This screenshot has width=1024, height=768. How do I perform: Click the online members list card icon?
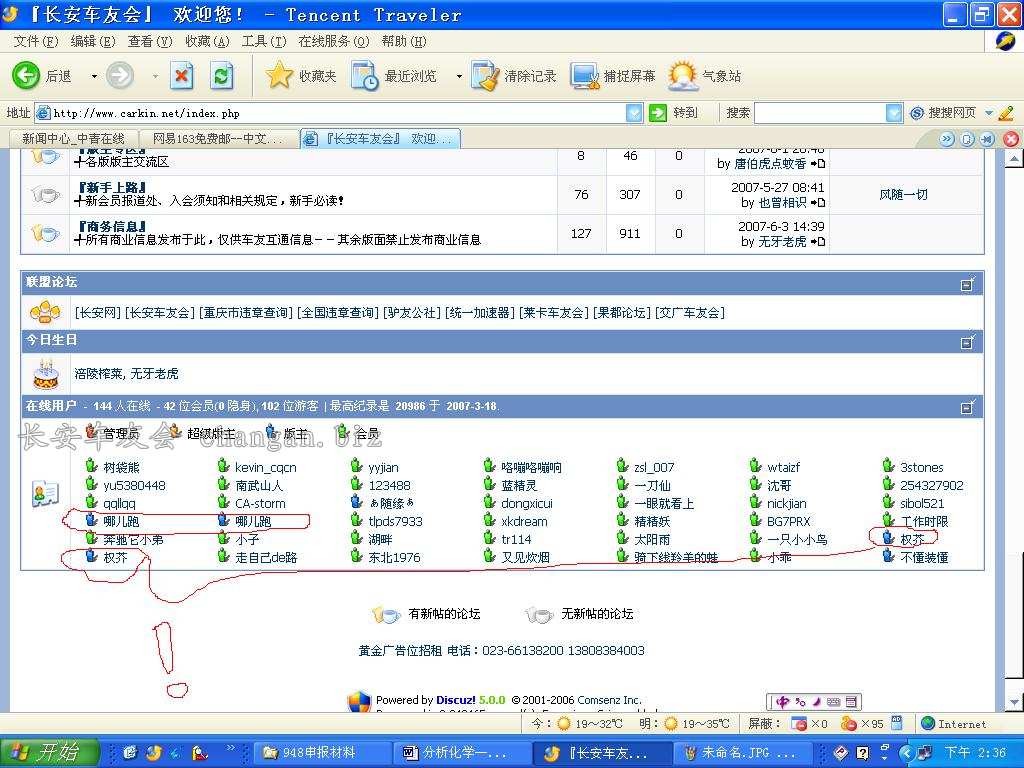tap(45, 494)
